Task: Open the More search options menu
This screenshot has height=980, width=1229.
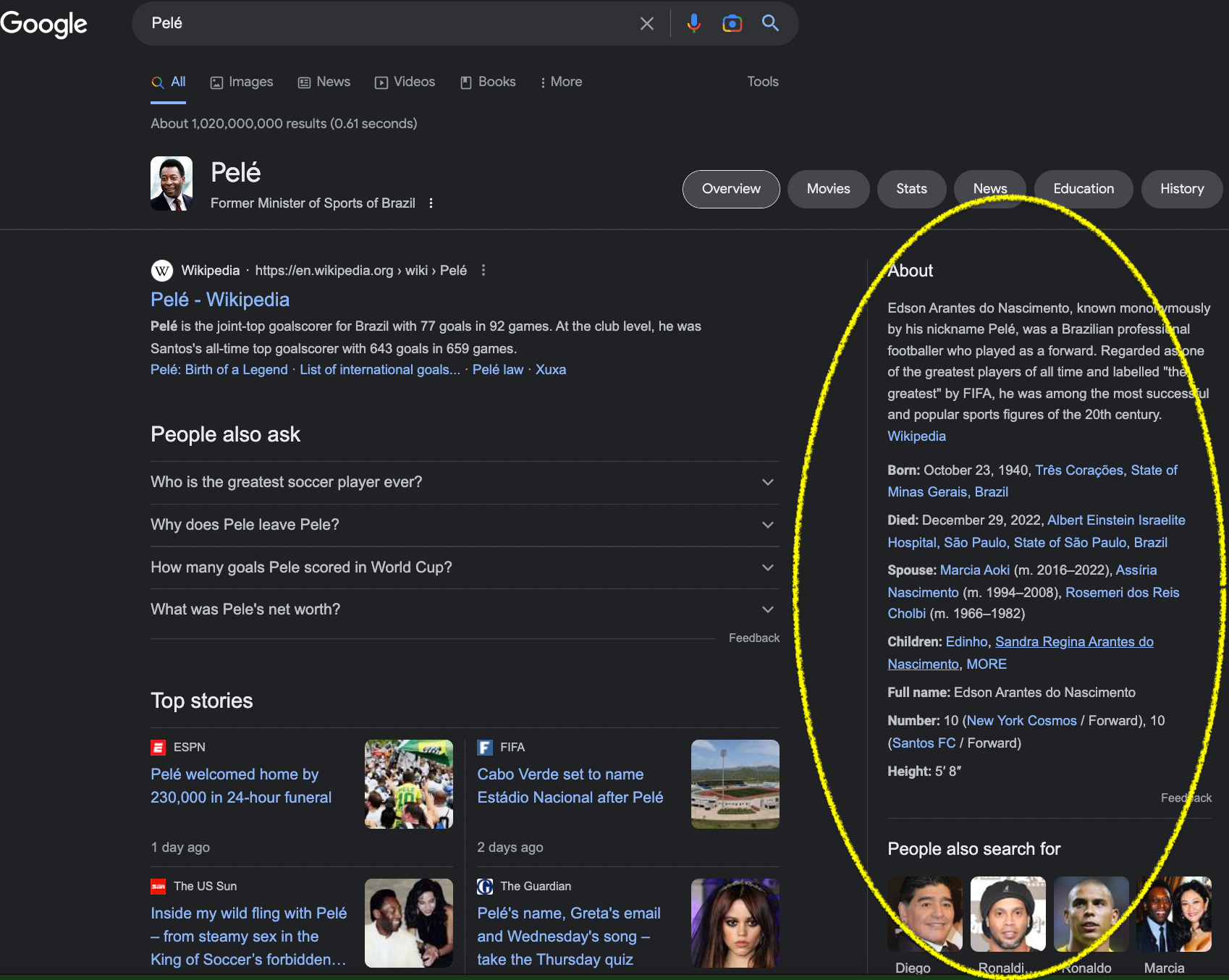Action: (561, 82)
